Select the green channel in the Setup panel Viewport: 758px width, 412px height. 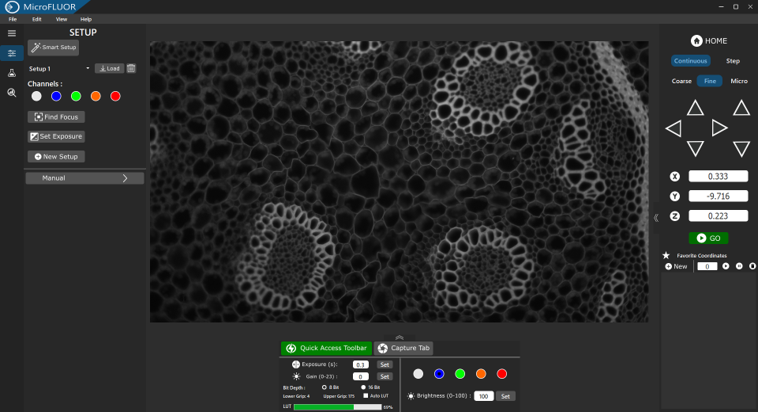76,96
